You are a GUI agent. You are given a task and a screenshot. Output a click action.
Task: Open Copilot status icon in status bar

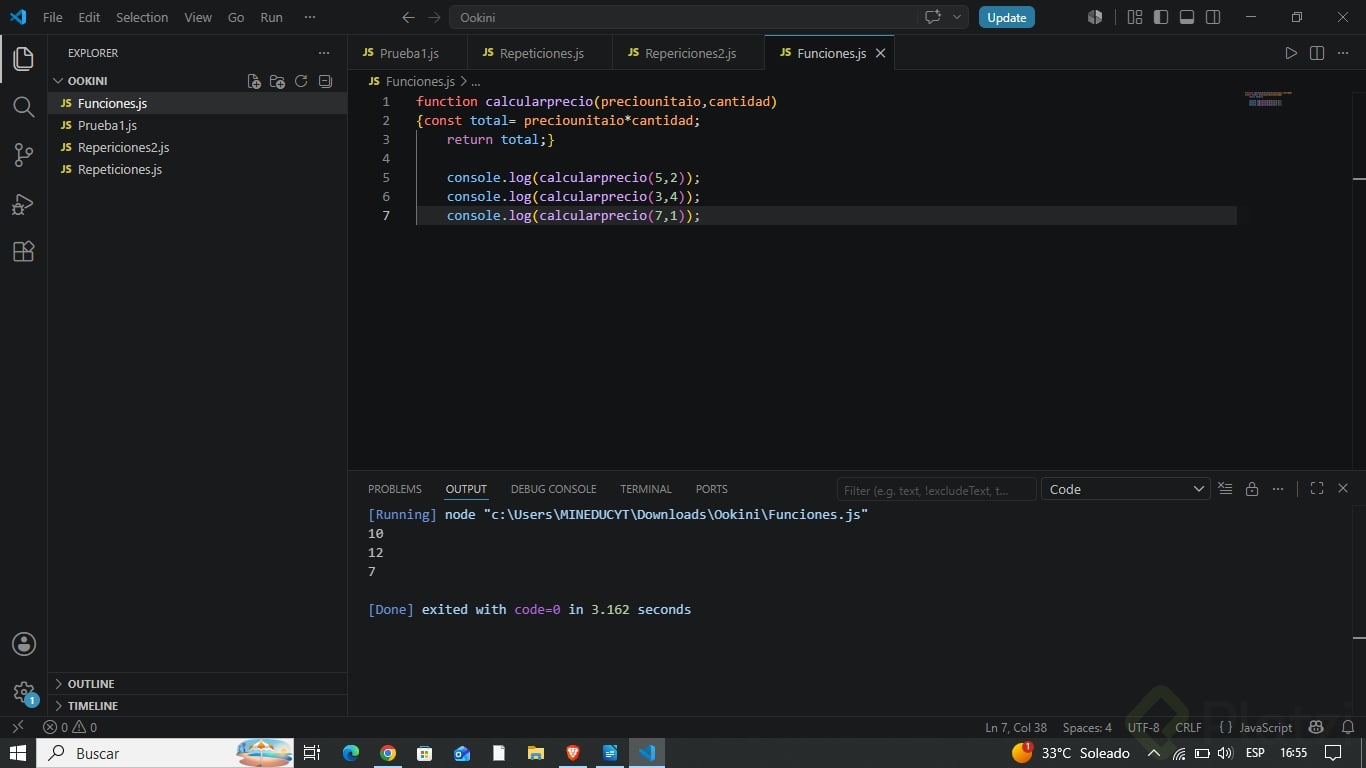pyautogui.click(x=1316, y=727)
